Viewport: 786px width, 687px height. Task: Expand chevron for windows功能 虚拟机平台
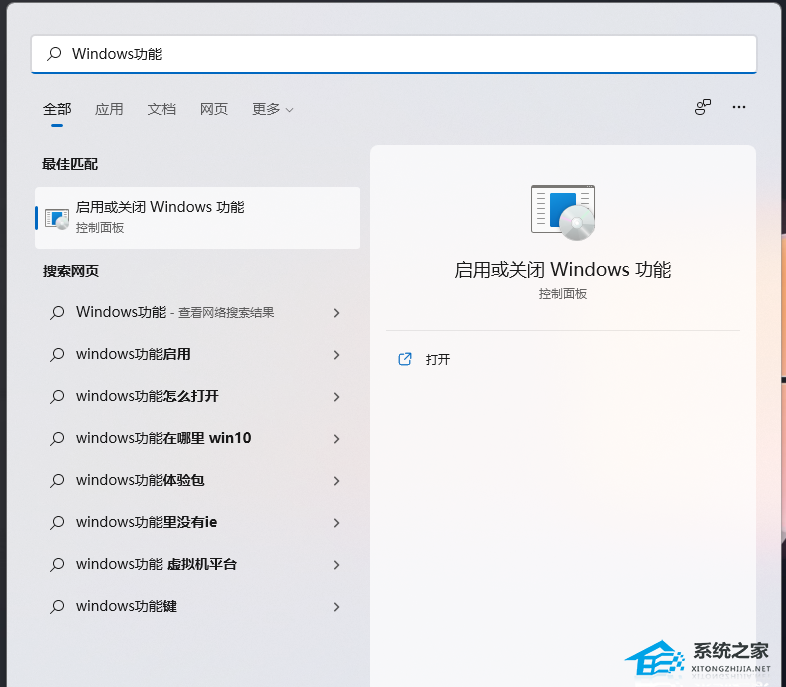coord(336,565)
